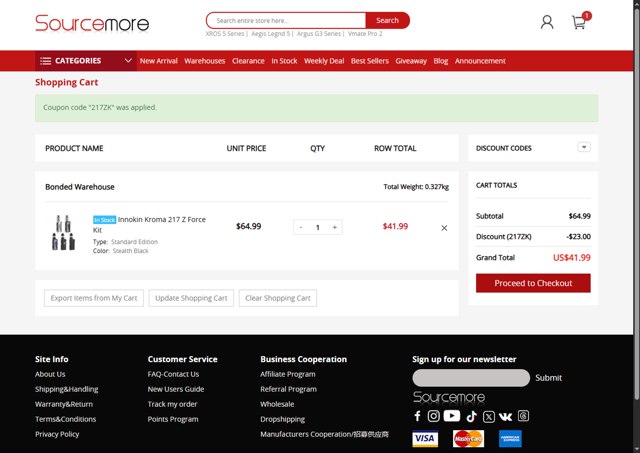Click the MasterCard payment logo
640x453 pixels.
coord(468,439)
